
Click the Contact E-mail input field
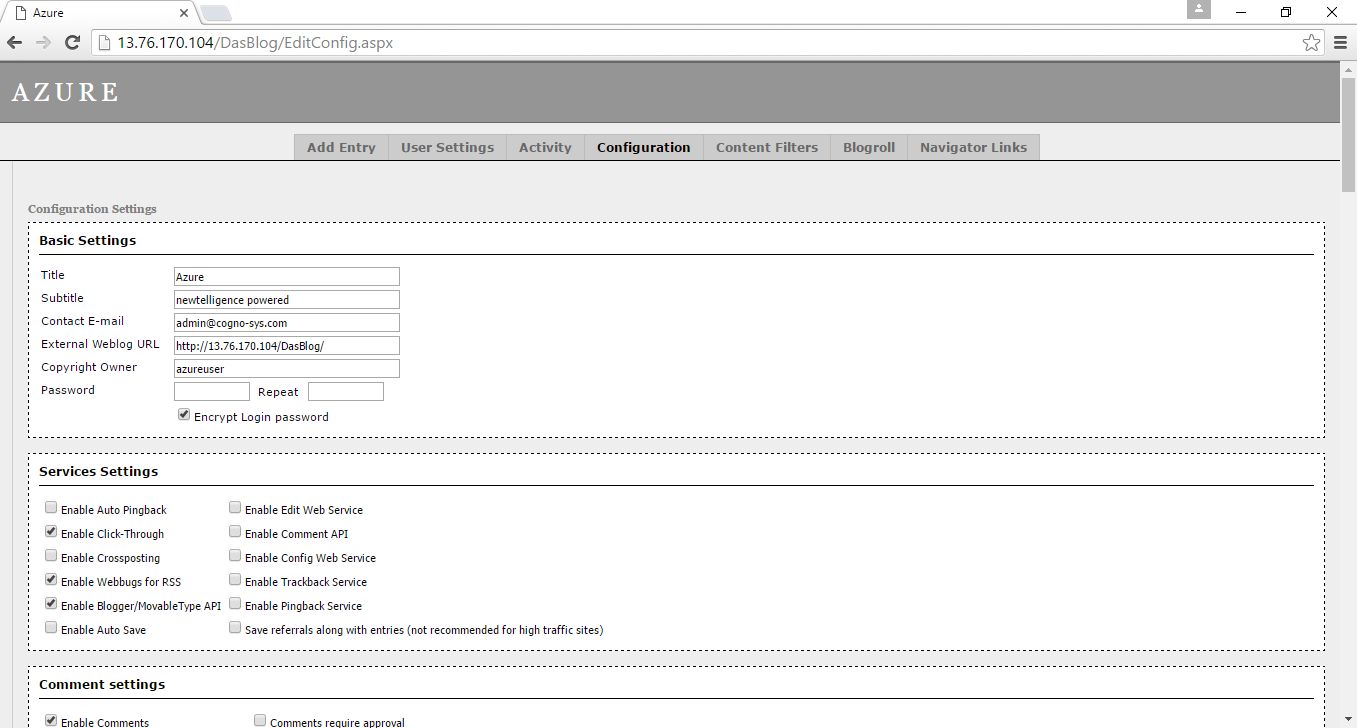(x=286, y=323)
